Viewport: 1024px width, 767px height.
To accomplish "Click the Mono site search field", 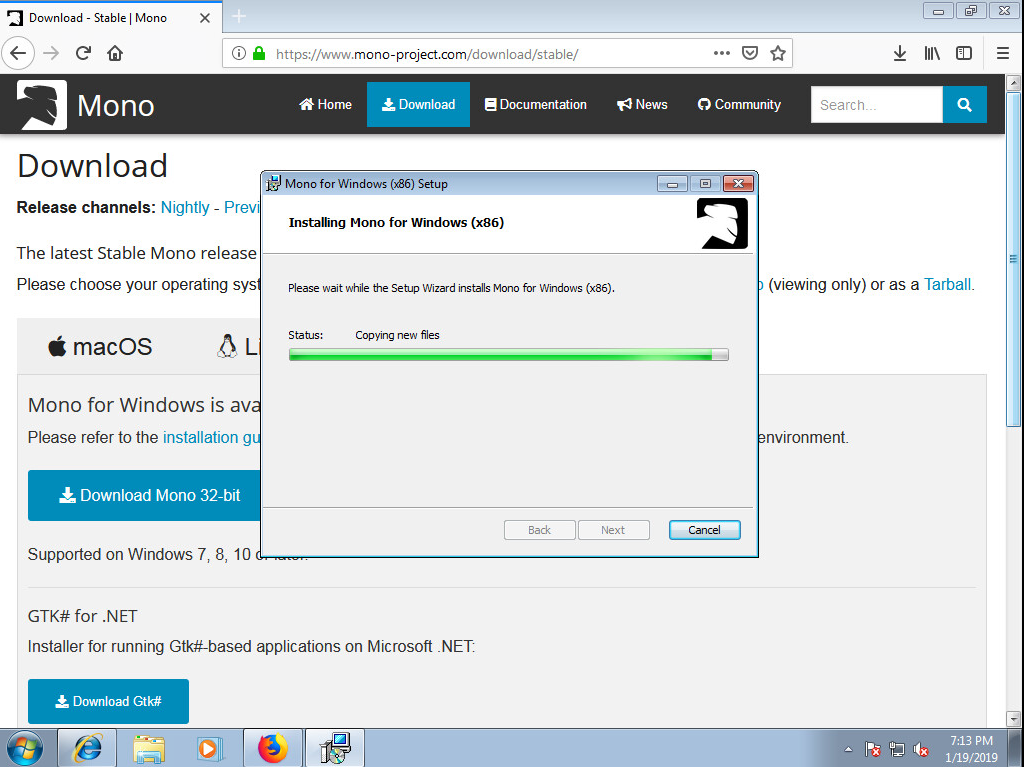I will (877, 105).
